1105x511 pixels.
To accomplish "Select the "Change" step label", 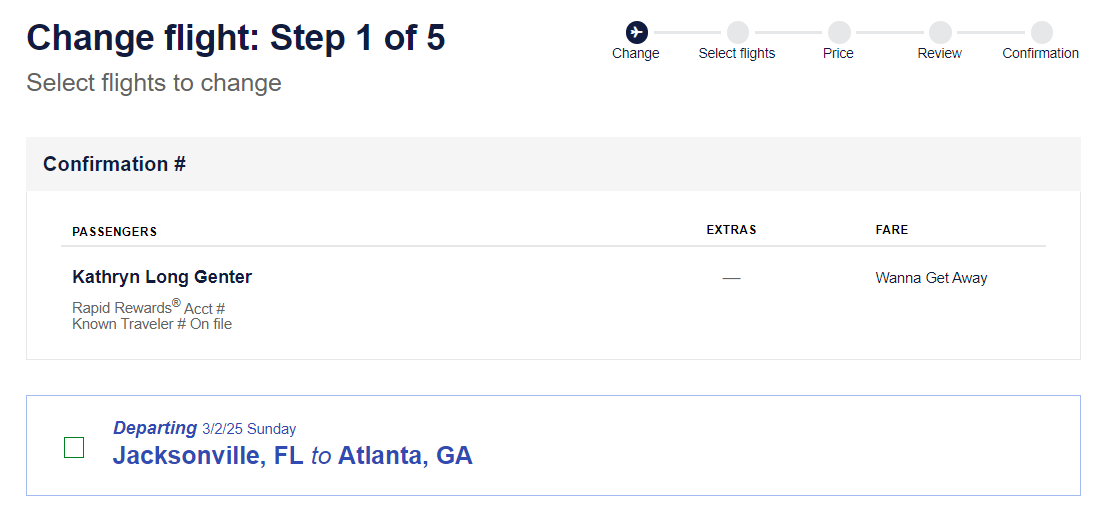I will (x=636, y=53).
